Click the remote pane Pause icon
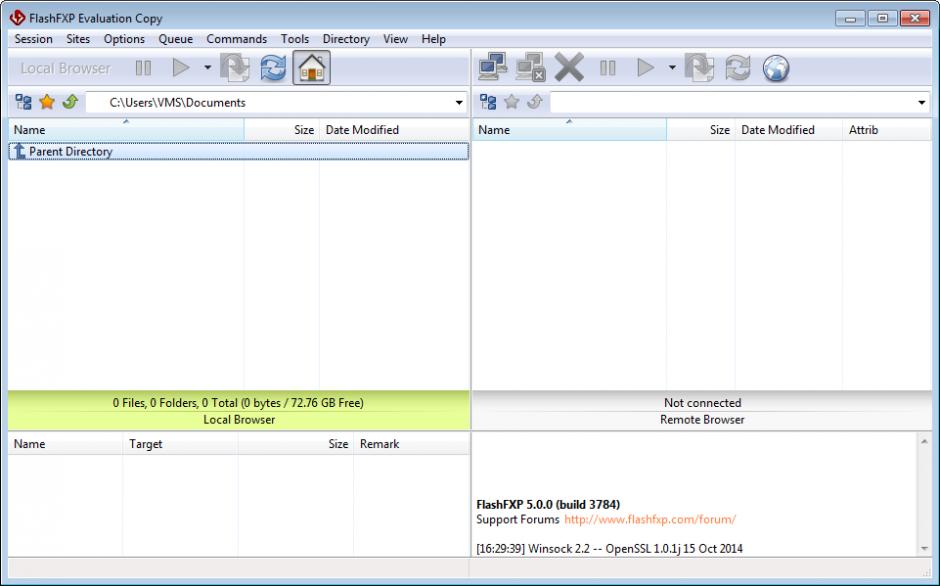Image resolution: width=940 pixels, height=586 pixels. pyautogui.click(x=607, y=68)
